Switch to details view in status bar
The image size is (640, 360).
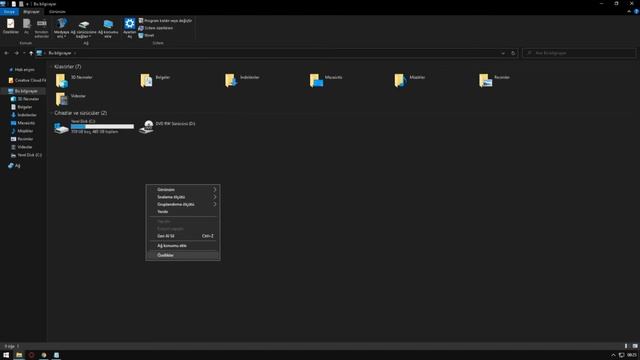pyautogui.click(x=626, y=346)
